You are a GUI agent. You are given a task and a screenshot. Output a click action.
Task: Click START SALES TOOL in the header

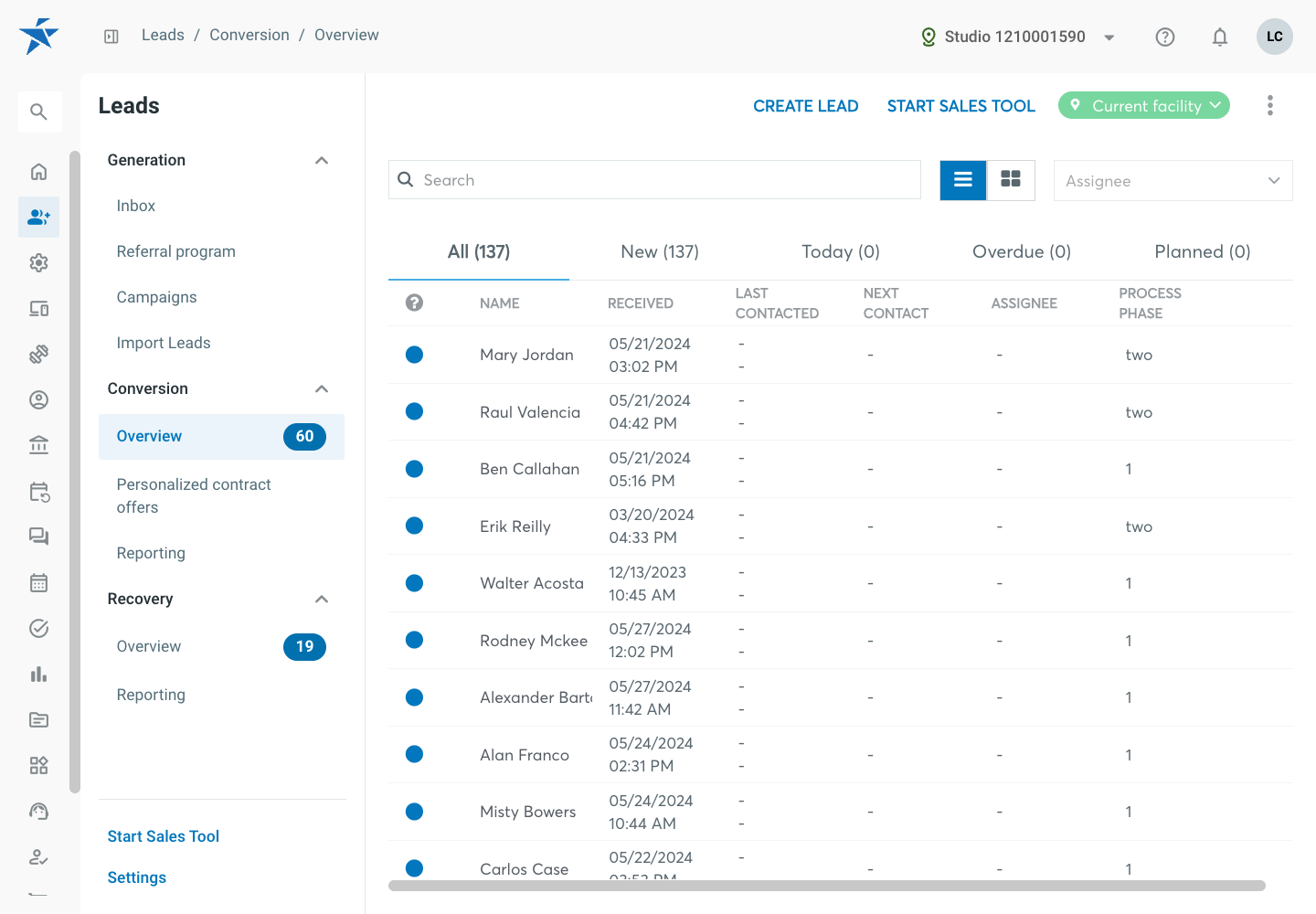click(961, 106)
